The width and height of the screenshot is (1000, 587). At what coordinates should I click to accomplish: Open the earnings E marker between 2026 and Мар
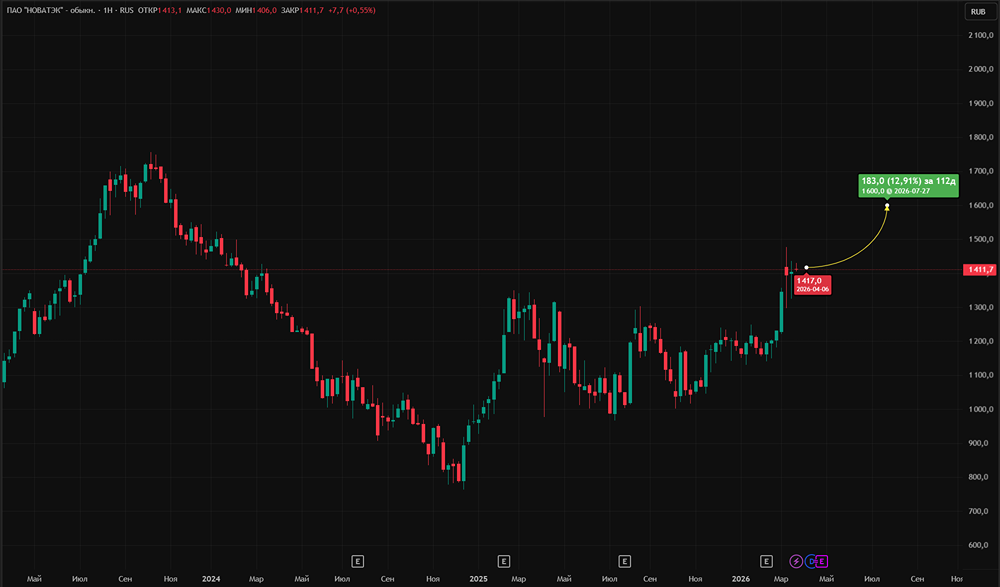pos(766,561)
